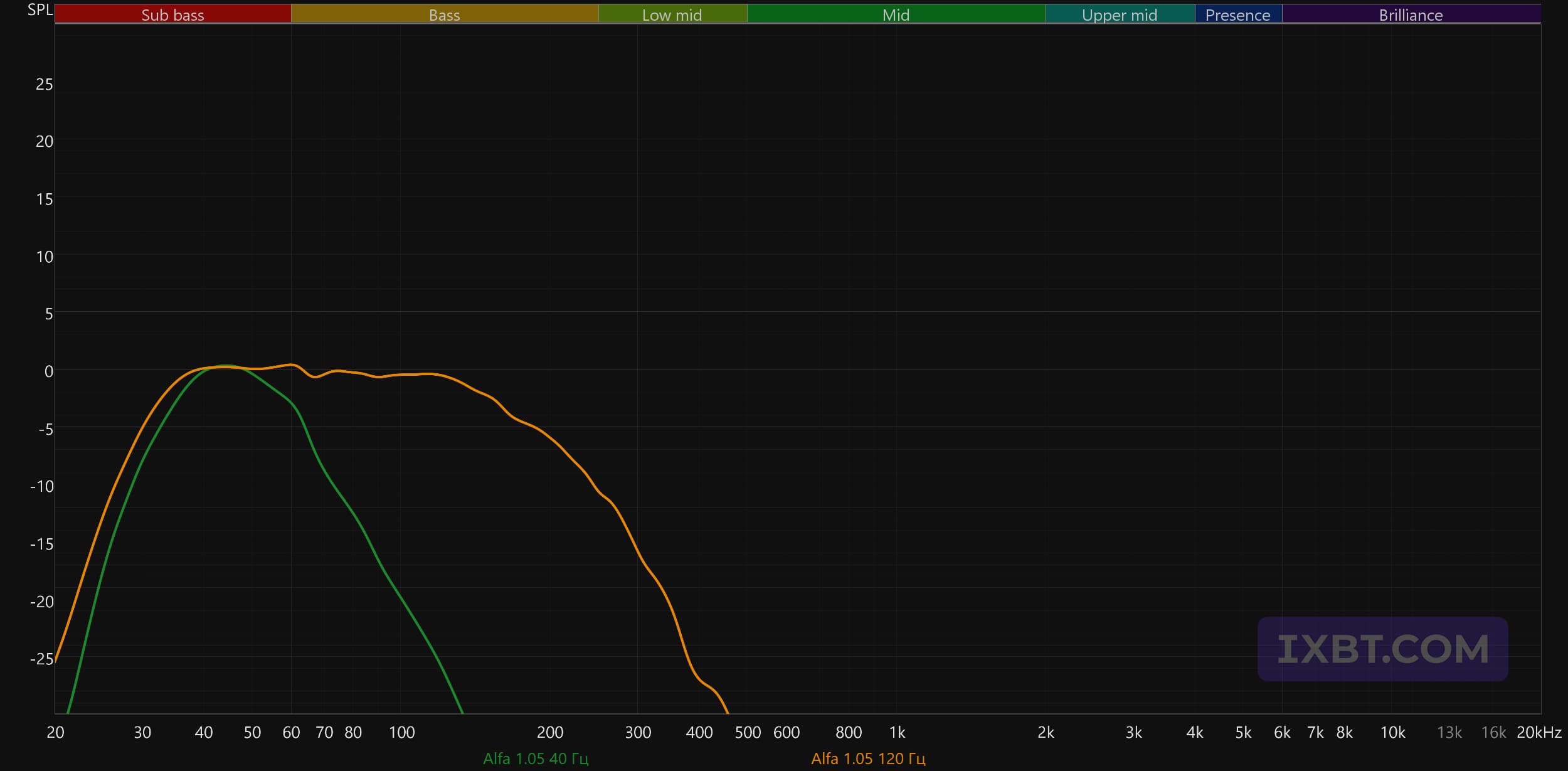Click the Sub bass frequency band
1568x771 pixels.
[172, 14]
